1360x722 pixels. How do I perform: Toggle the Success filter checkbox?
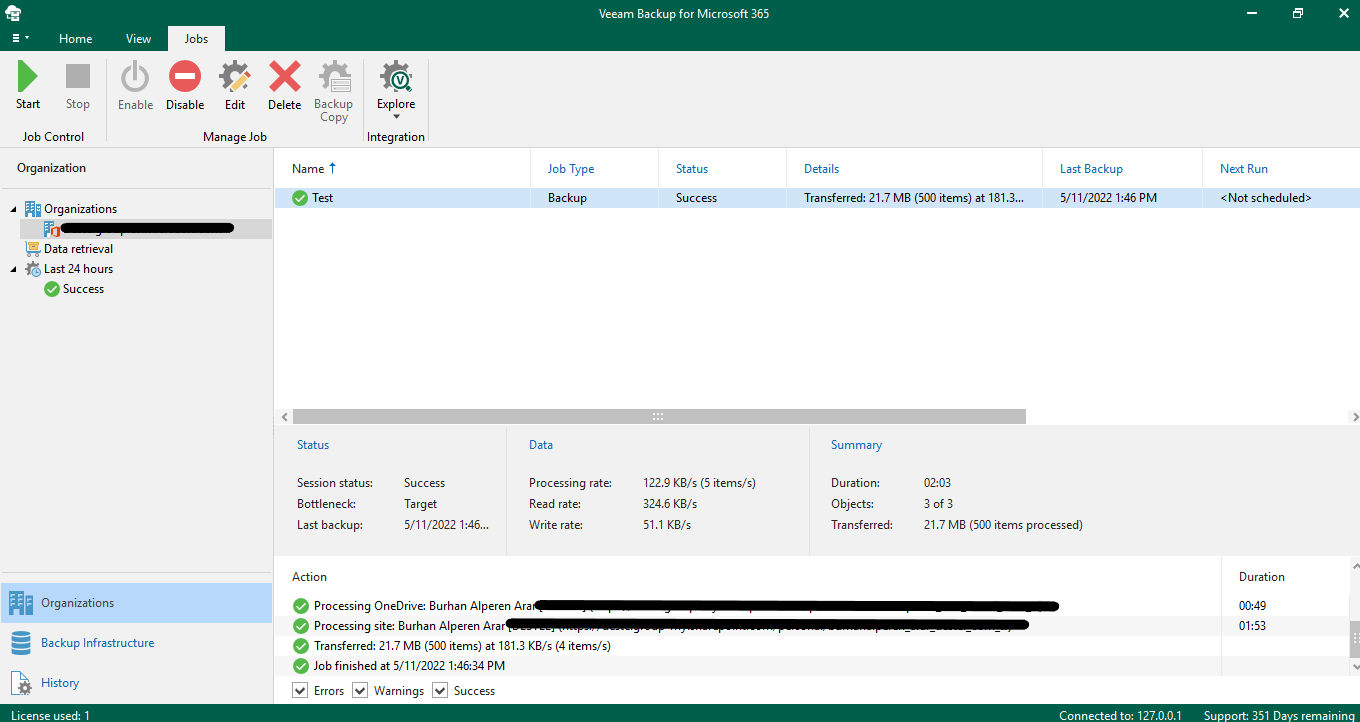440,691
